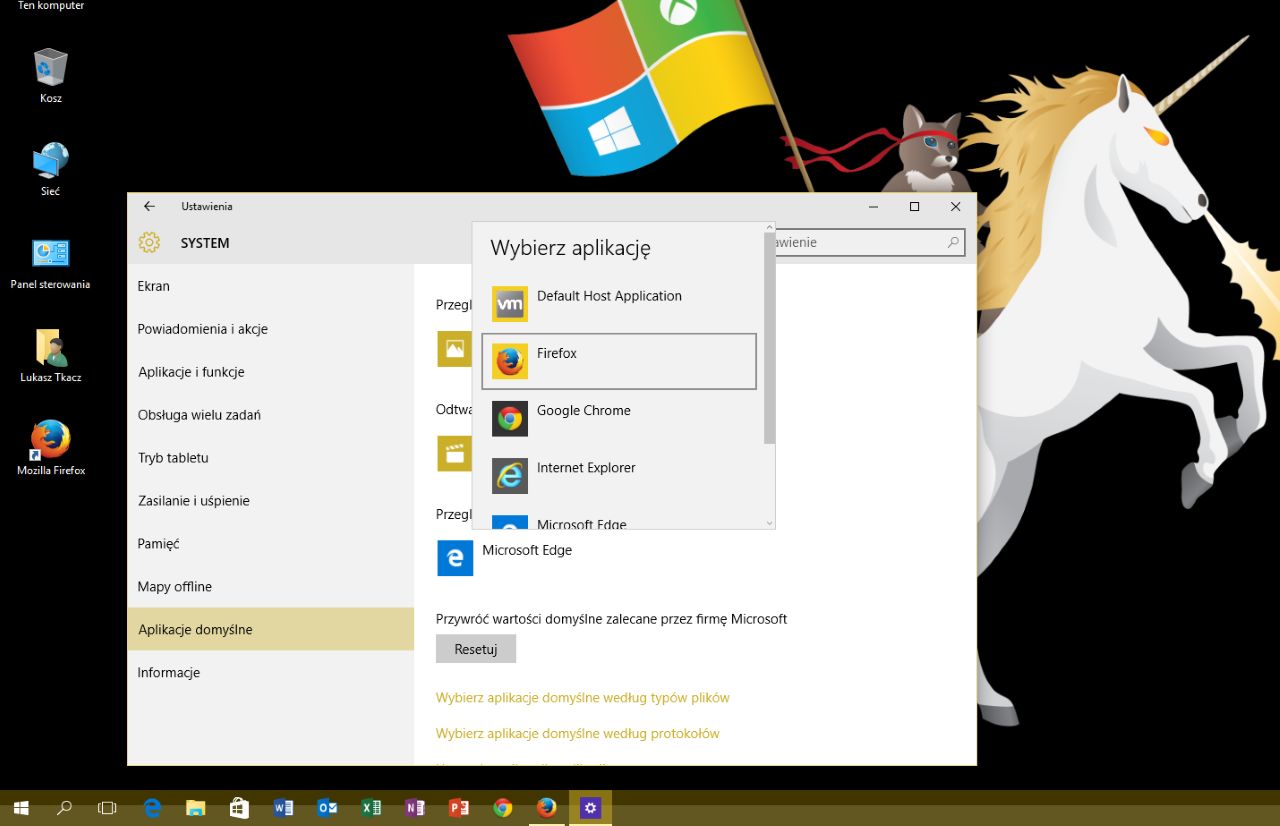Select Ekran in the Settings sidebar
This screenshot has width=1280, height=826.
pyautogui.click(x=153, y=286)
